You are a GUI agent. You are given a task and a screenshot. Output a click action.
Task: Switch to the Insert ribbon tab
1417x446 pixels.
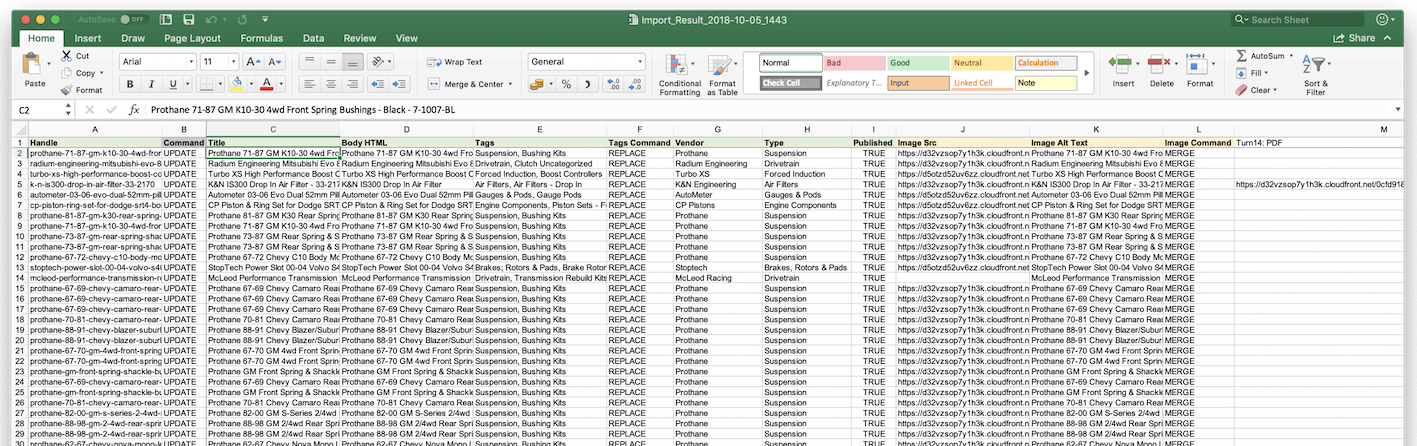(88, 38)
